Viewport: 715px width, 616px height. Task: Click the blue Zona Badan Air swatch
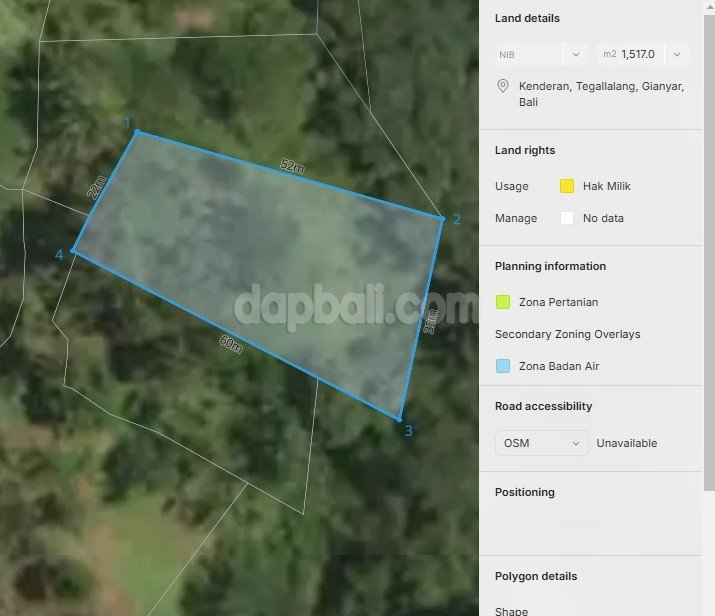coord(503,366)
